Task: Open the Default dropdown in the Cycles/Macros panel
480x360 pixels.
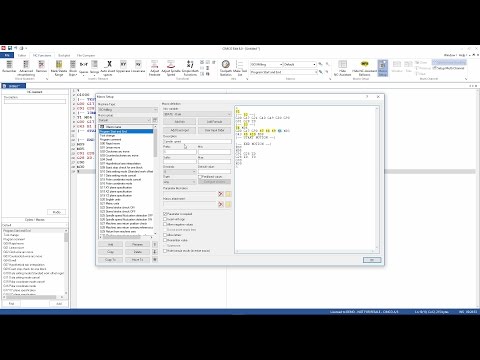Action: point(35,225)
